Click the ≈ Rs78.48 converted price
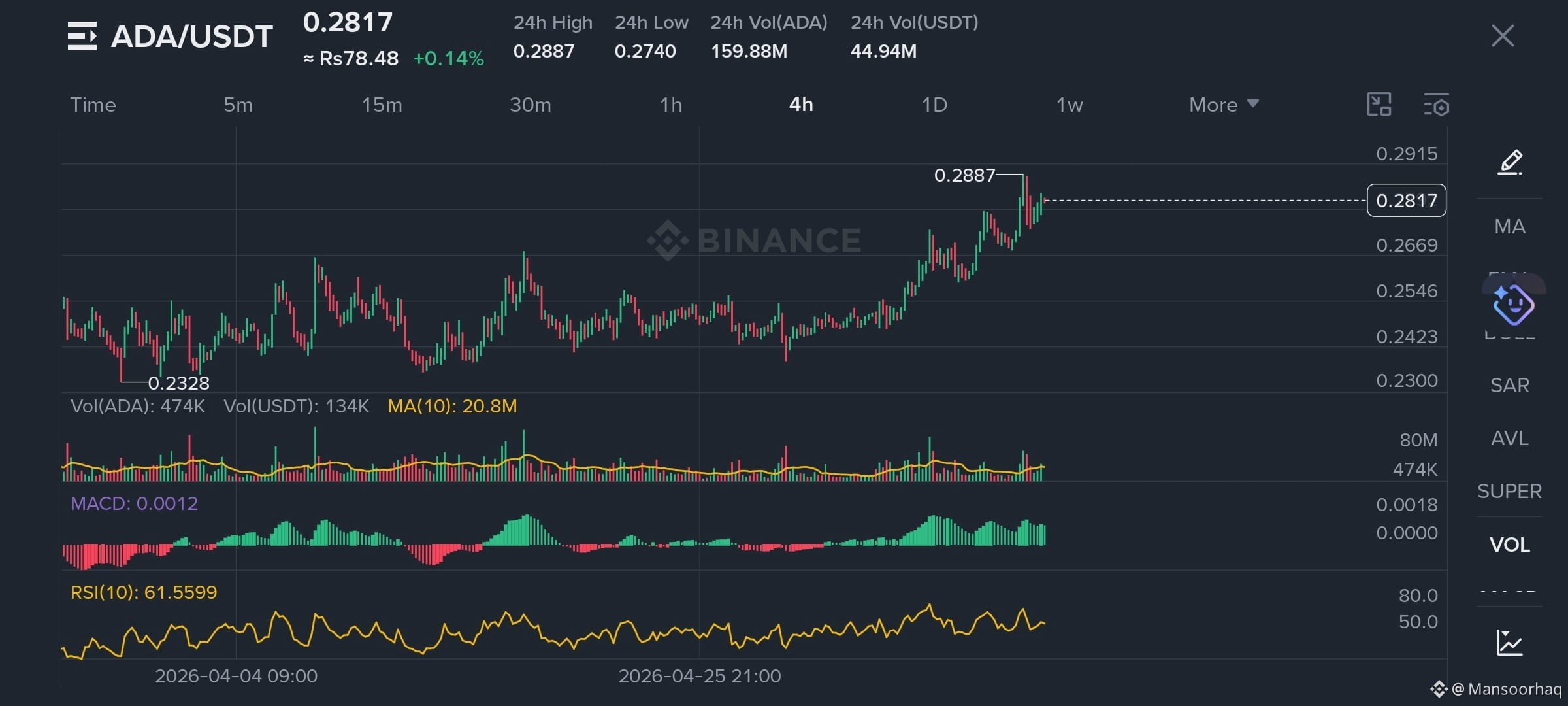 (351, 59)
